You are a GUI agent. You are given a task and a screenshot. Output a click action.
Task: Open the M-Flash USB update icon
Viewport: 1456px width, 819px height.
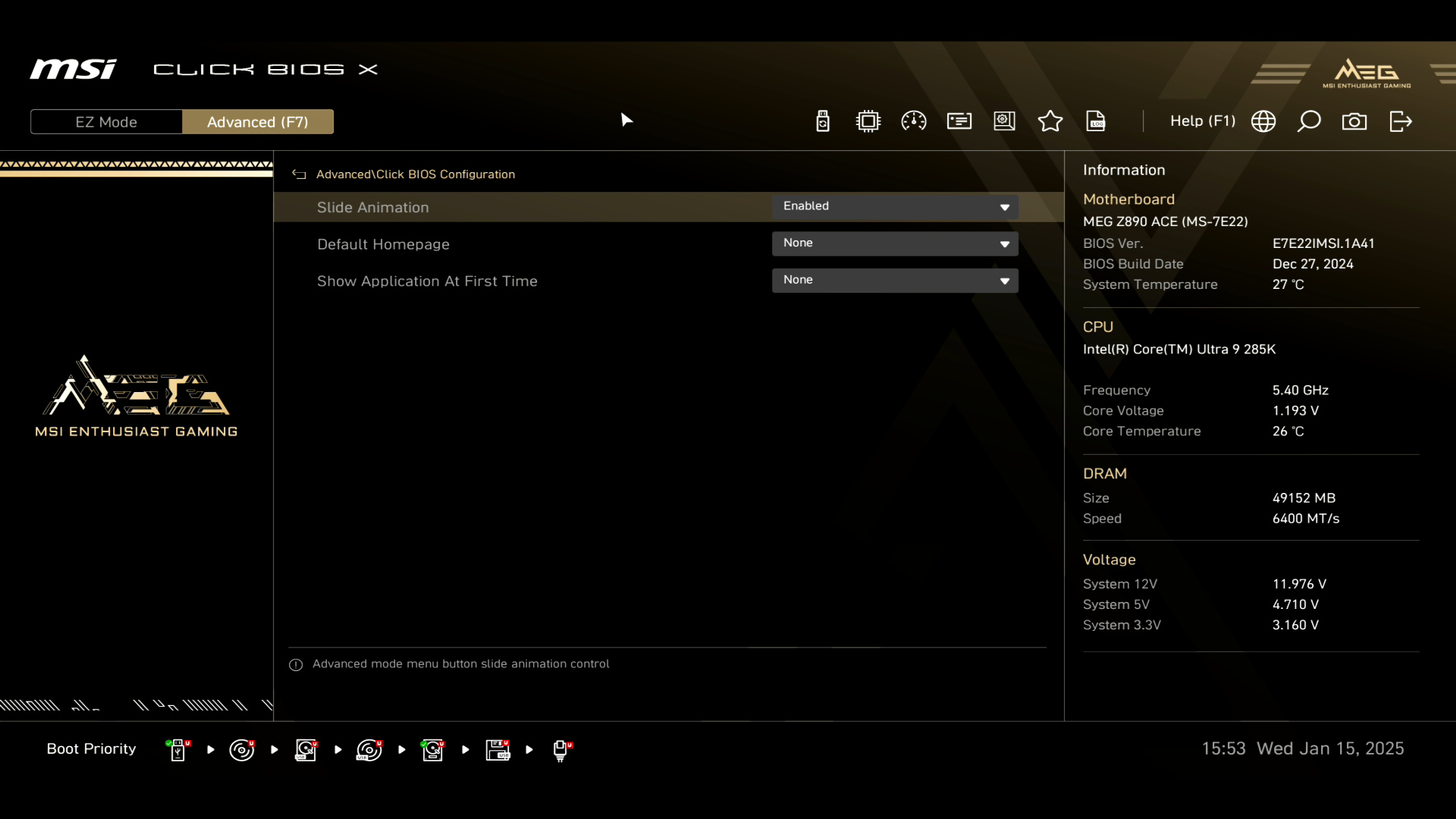[x=823, y=121]
